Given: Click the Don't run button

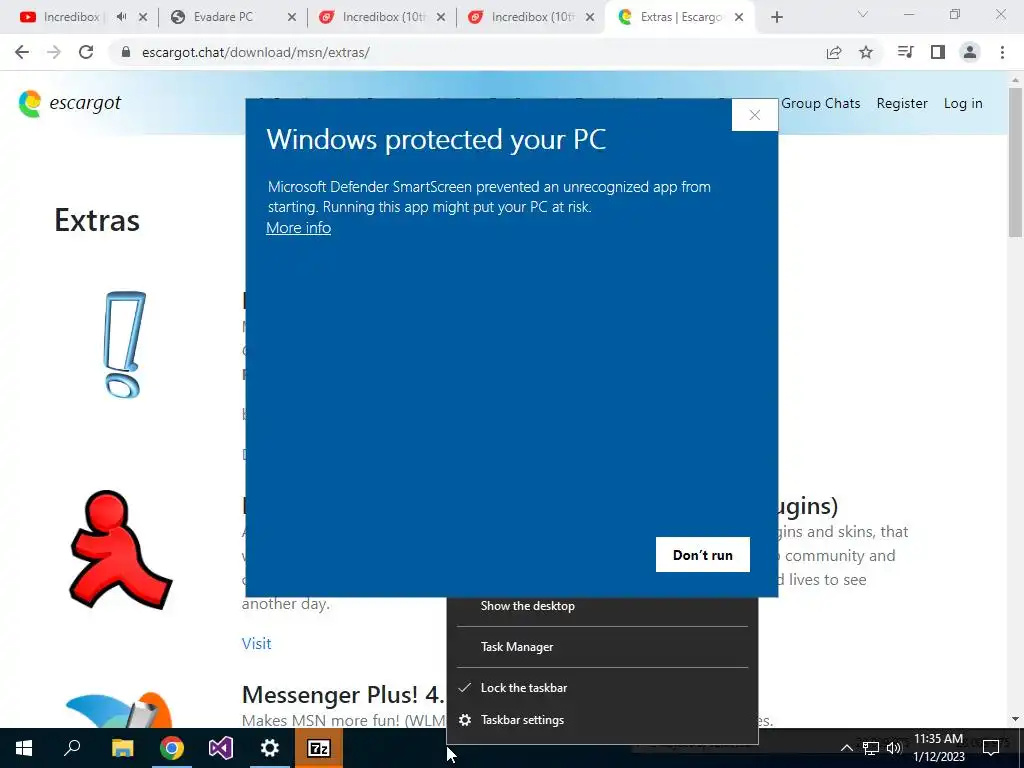Looking at the screenshot, I should (x=703, y=554).
